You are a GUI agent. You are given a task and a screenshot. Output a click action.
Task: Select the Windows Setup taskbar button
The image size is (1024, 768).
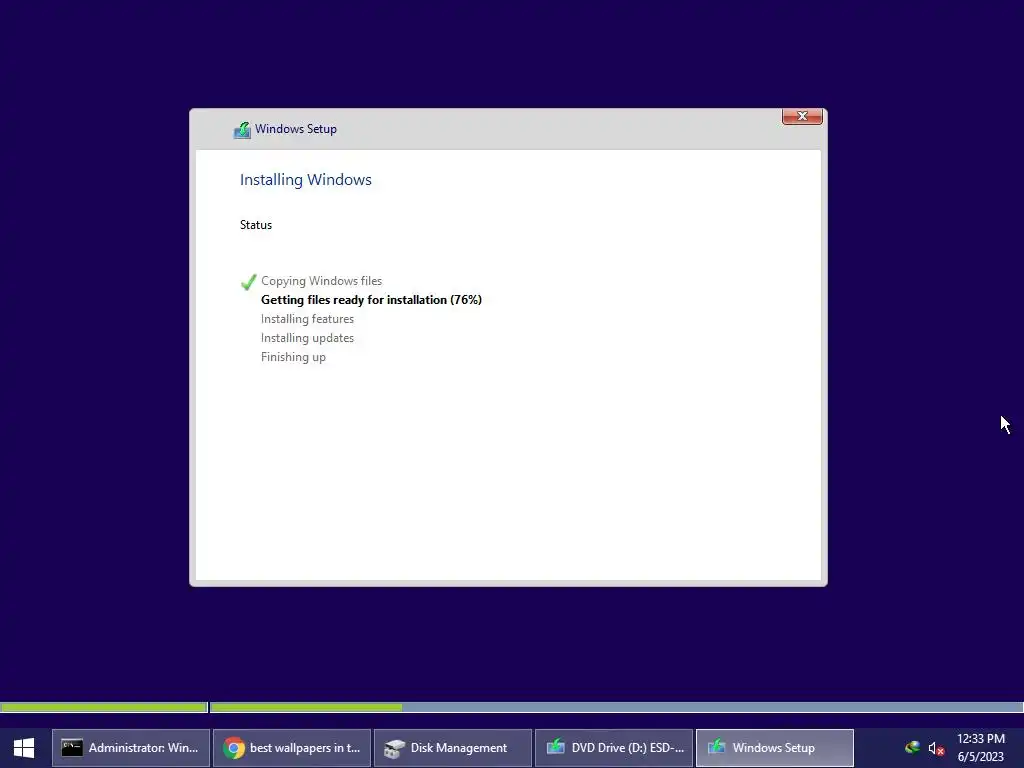click(775, 748)
